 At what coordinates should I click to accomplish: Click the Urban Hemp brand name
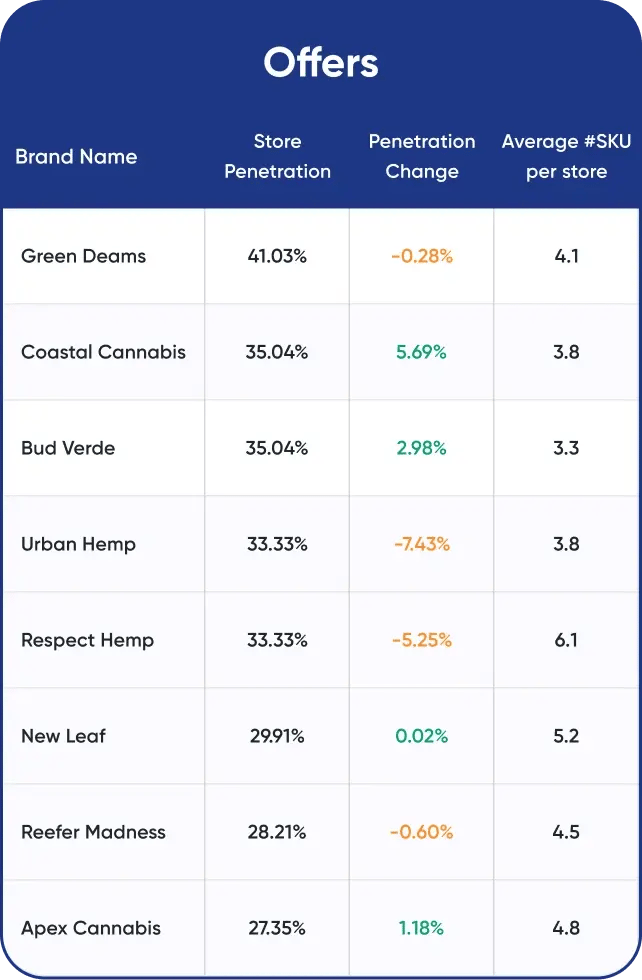click(x=78, y=544)
